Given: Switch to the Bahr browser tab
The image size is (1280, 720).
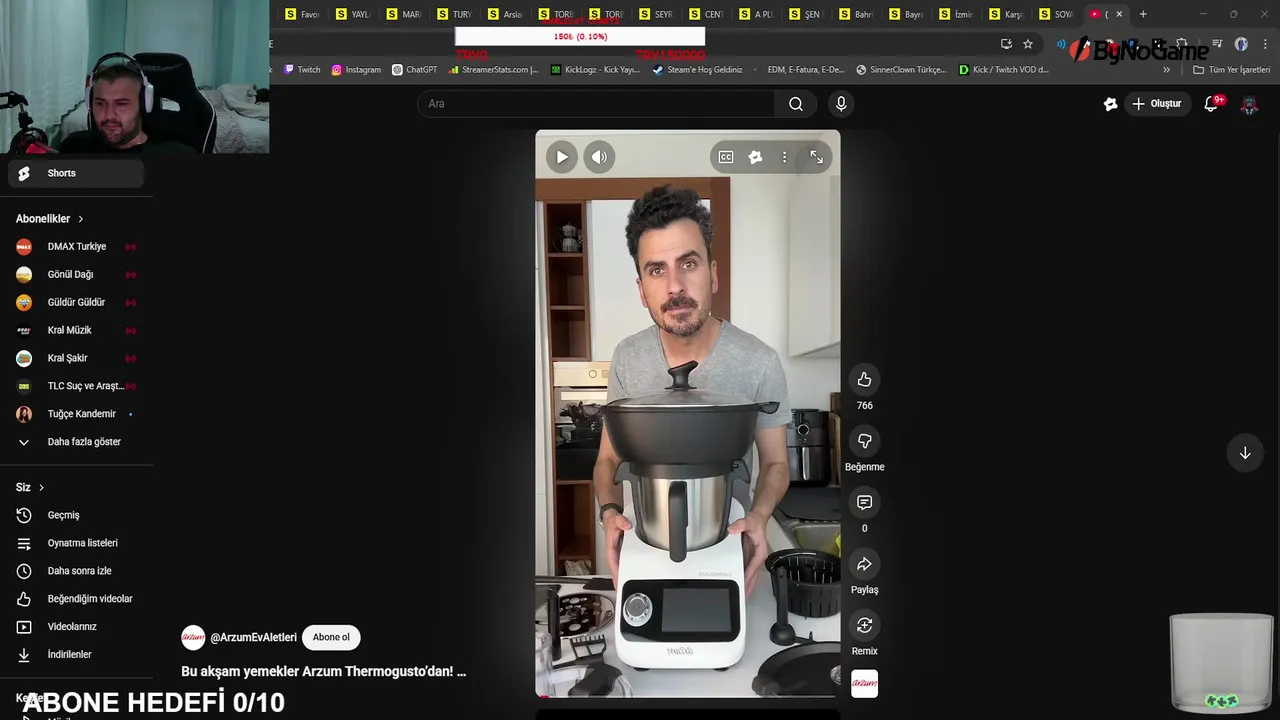Looking at the screenshot, I should (x=856, y=14).
